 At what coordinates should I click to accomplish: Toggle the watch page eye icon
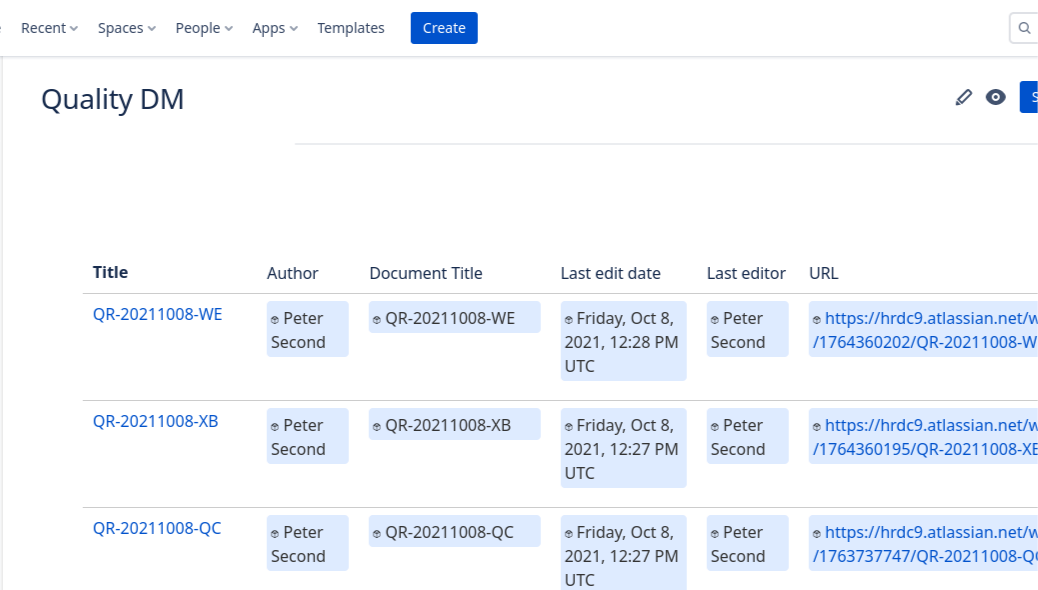[995, 97]
